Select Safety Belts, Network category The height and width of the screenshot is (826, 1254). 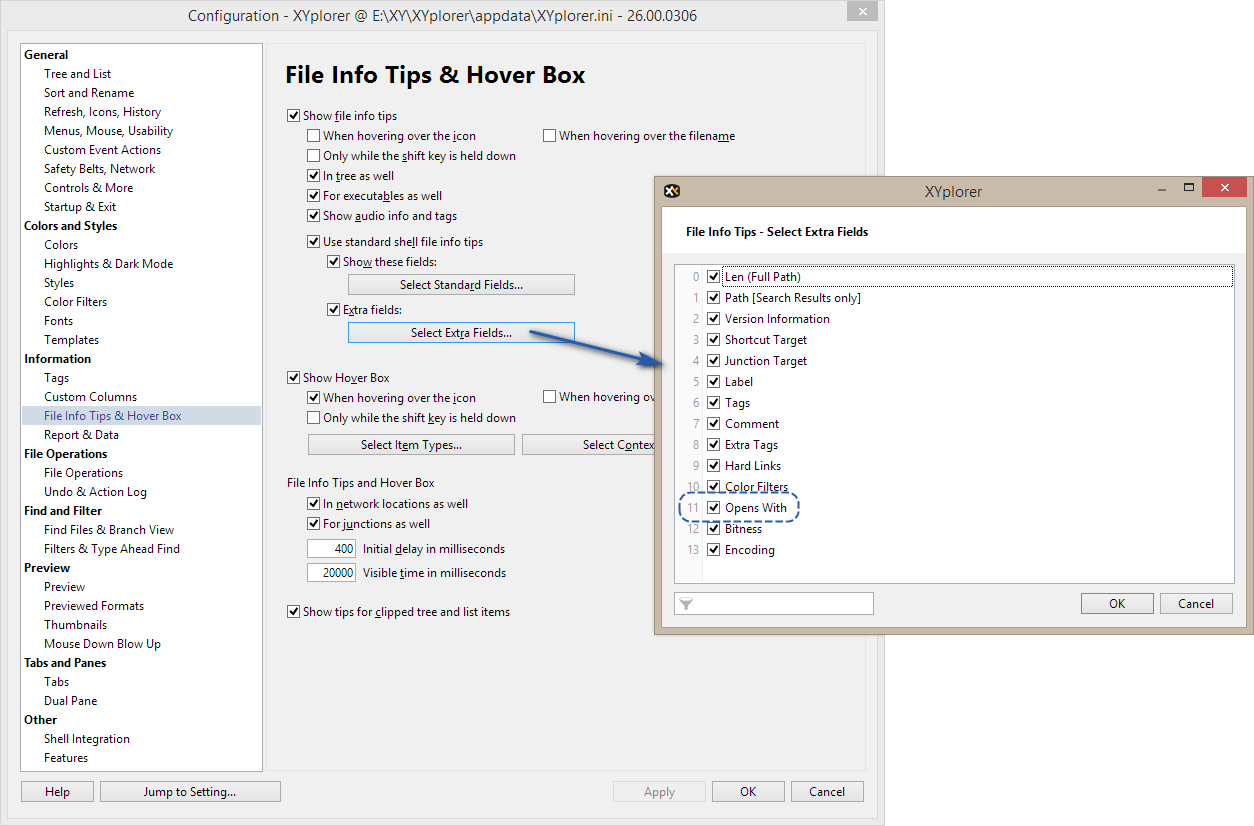tap(100, 169)
